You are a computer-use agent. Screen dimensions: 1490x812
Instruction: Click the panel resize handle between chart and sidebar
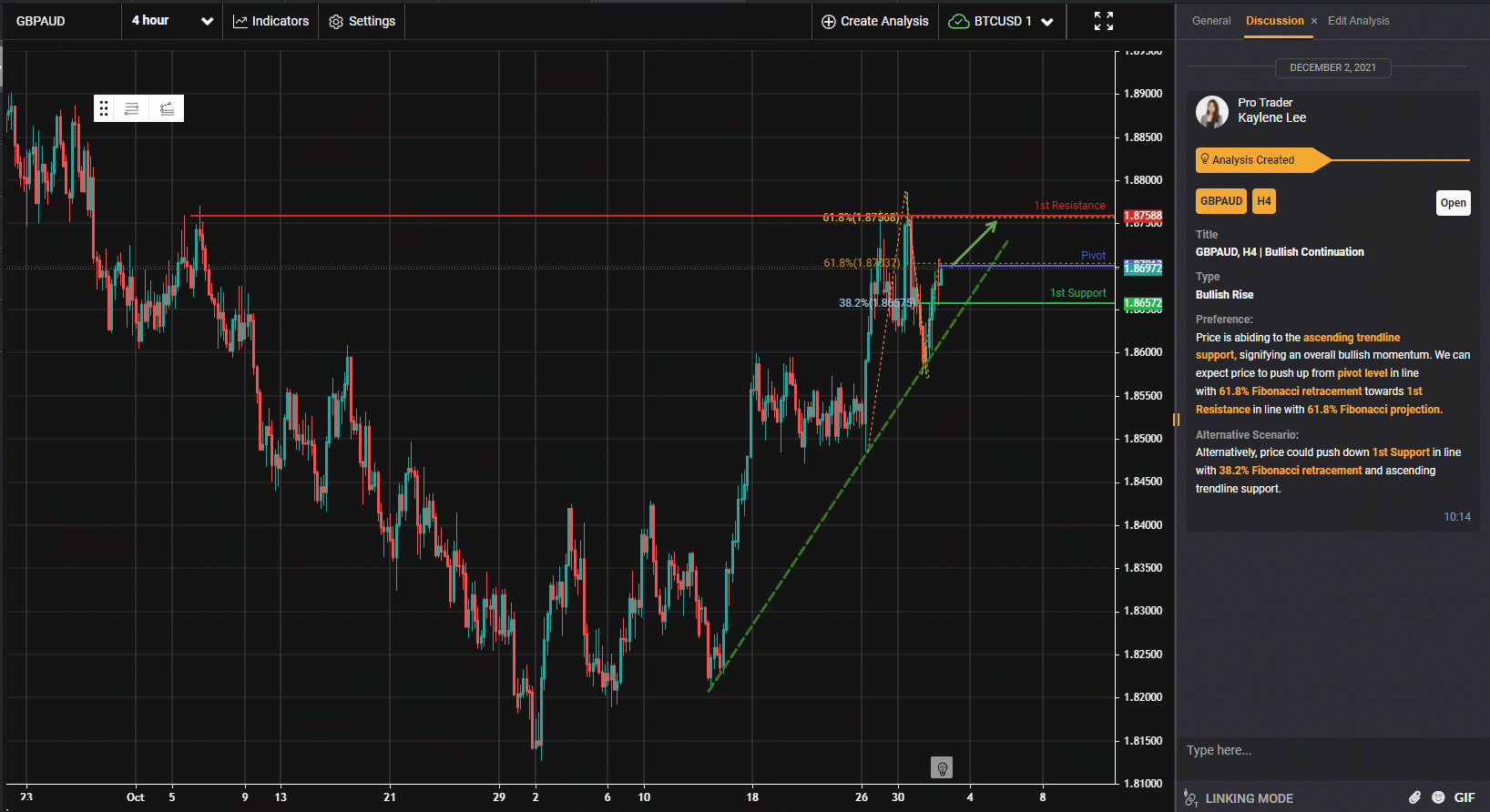tap(1176, 420)
